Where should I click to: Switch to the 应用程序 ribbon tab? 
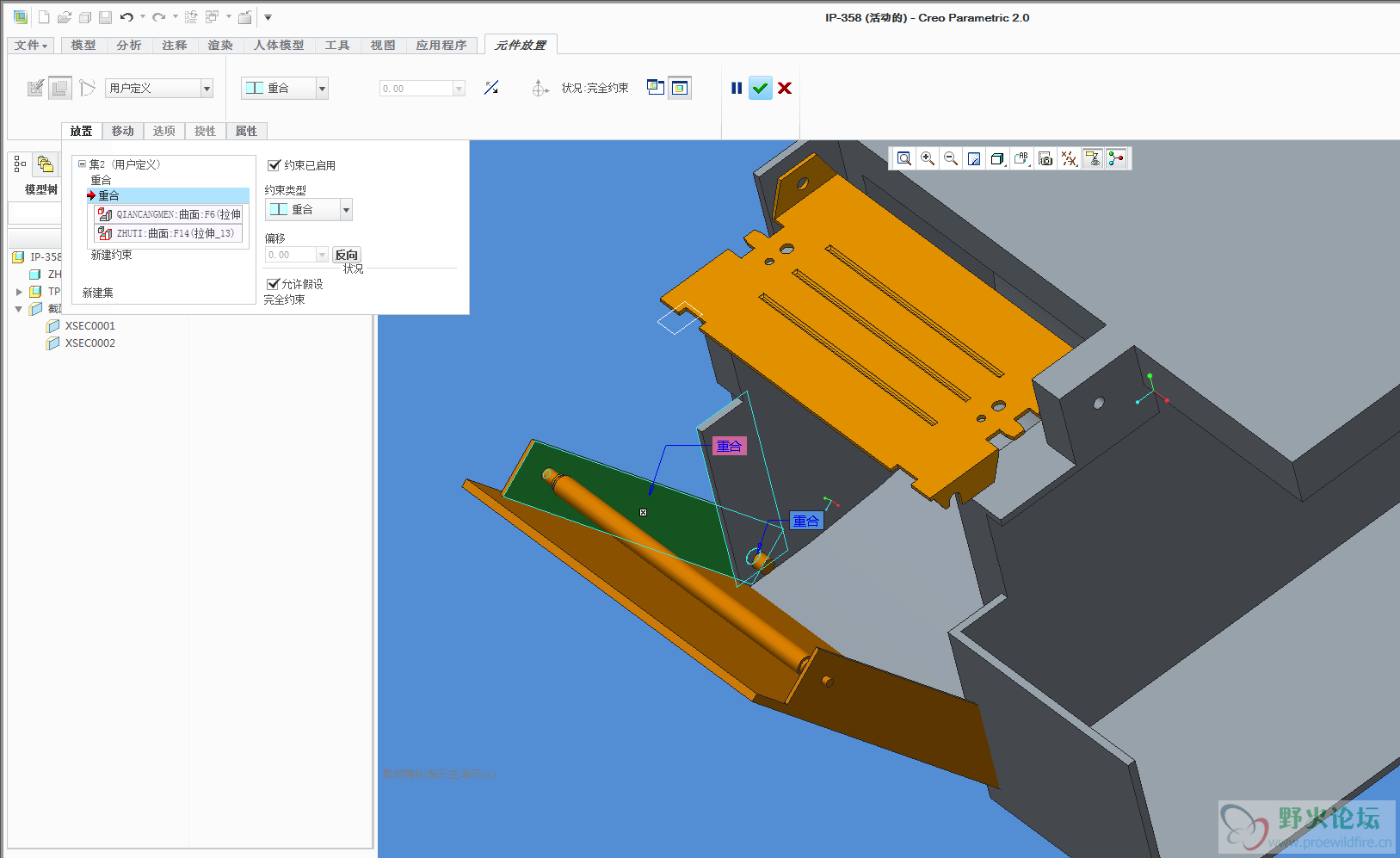point(441,45)
